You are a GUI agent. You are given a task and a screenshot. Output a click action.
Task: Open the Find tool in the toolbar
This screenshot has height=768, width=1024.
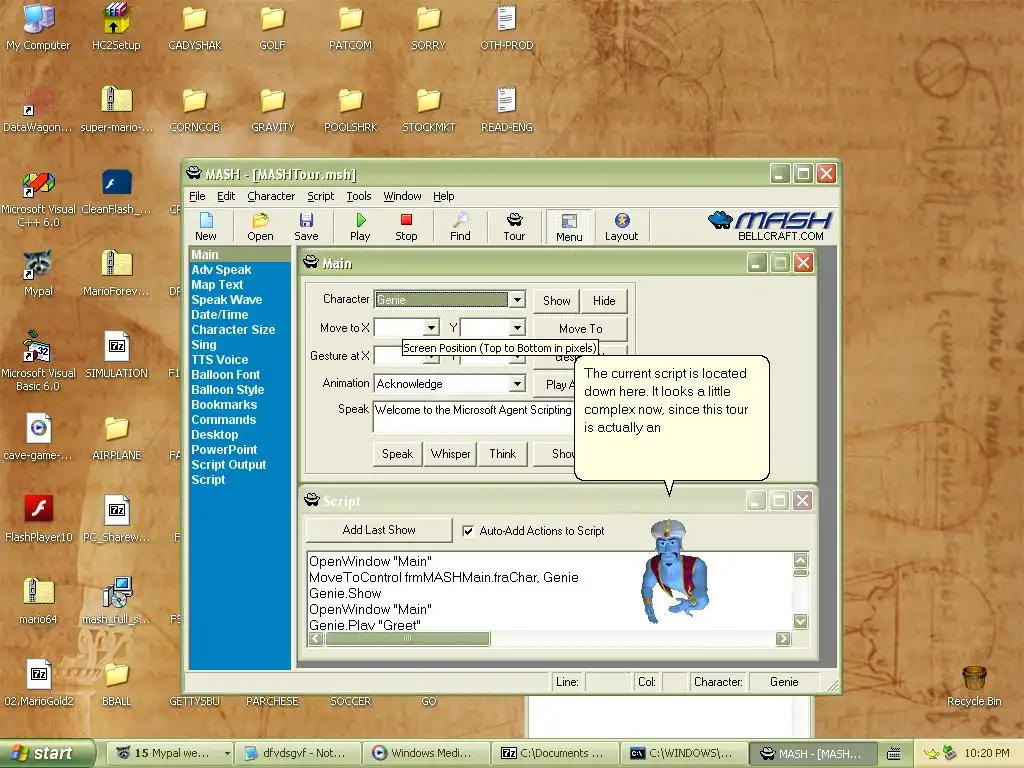460,227
